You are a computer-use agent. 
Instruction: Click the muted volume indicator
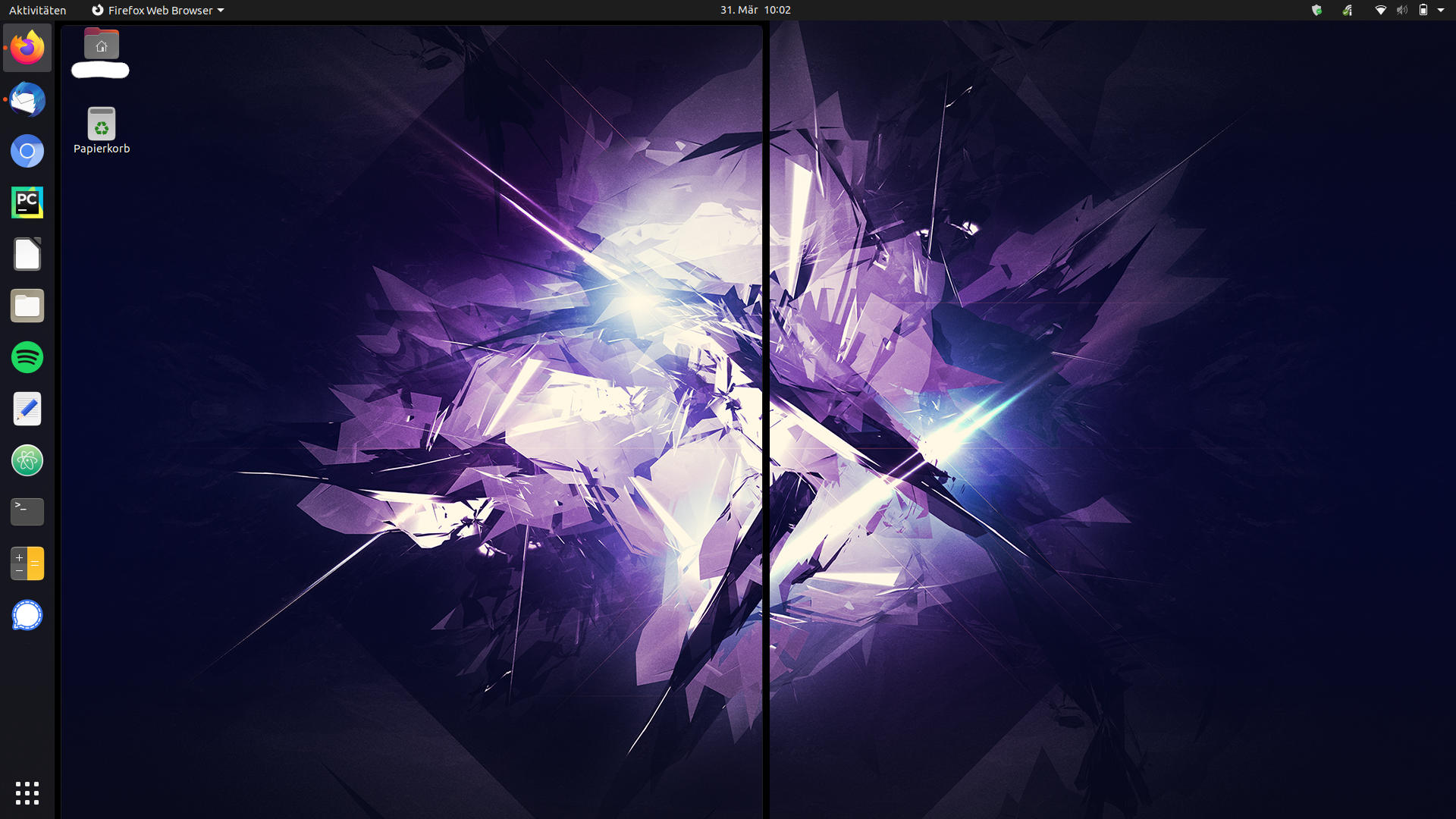[1402, 10]
